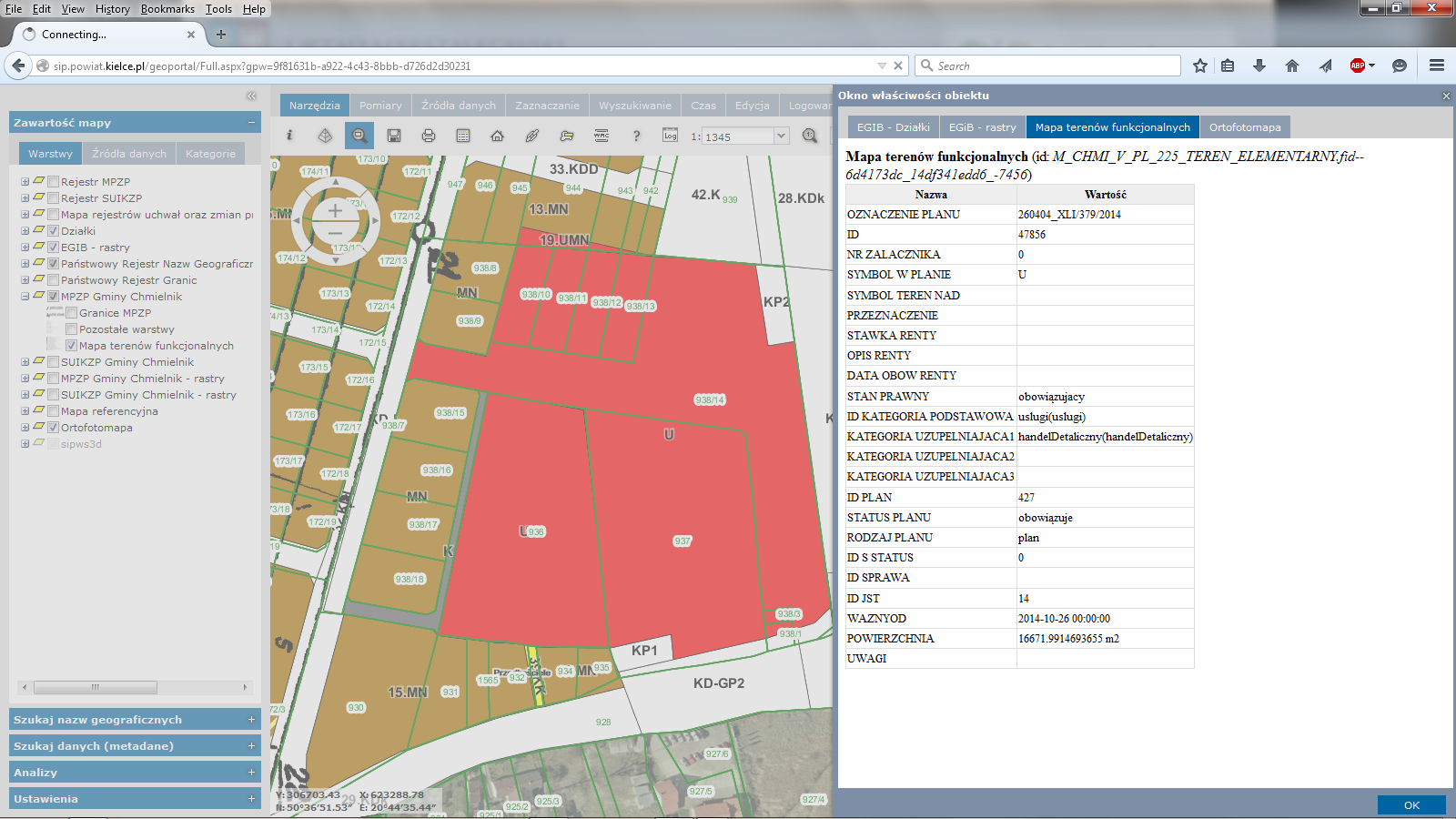
Task: Open EGiB - rastry properties tab
Action: [x=982, y=127]
